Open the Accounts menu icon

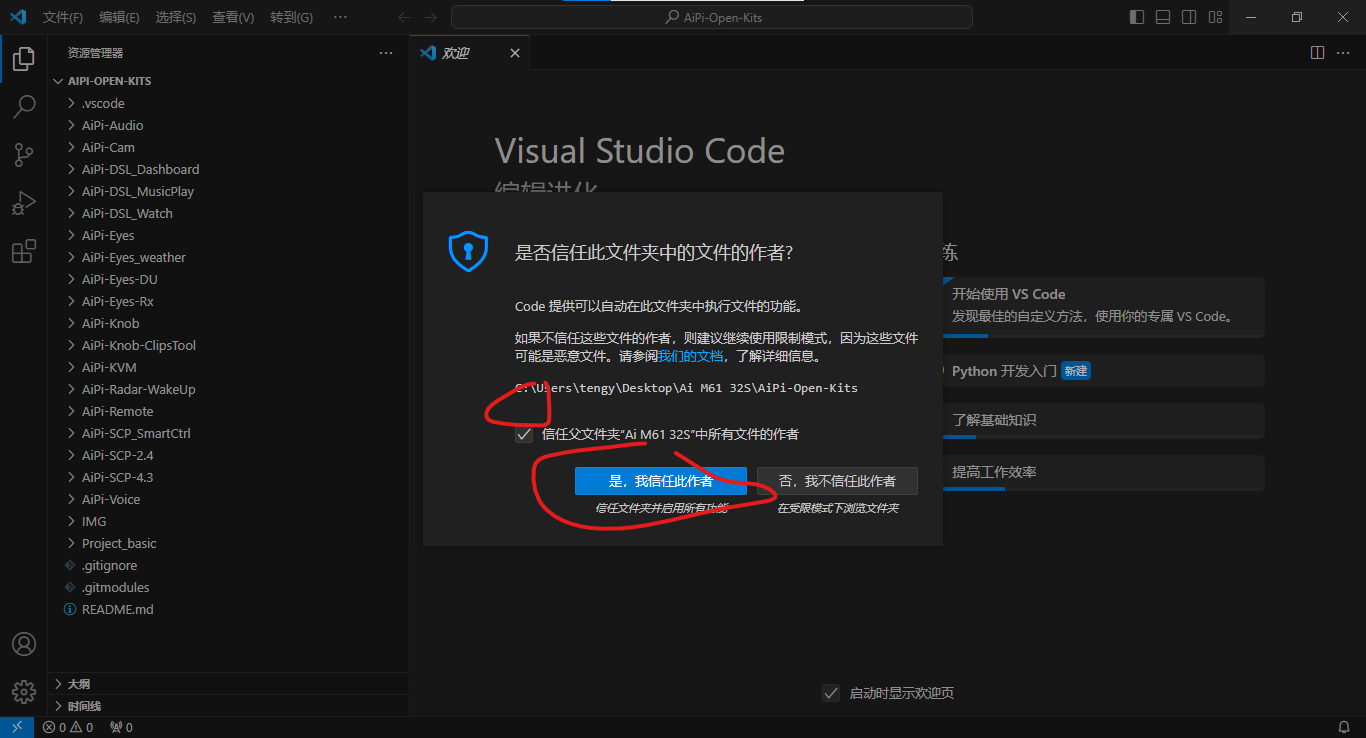pyautogui.click(x=24, y=644)
